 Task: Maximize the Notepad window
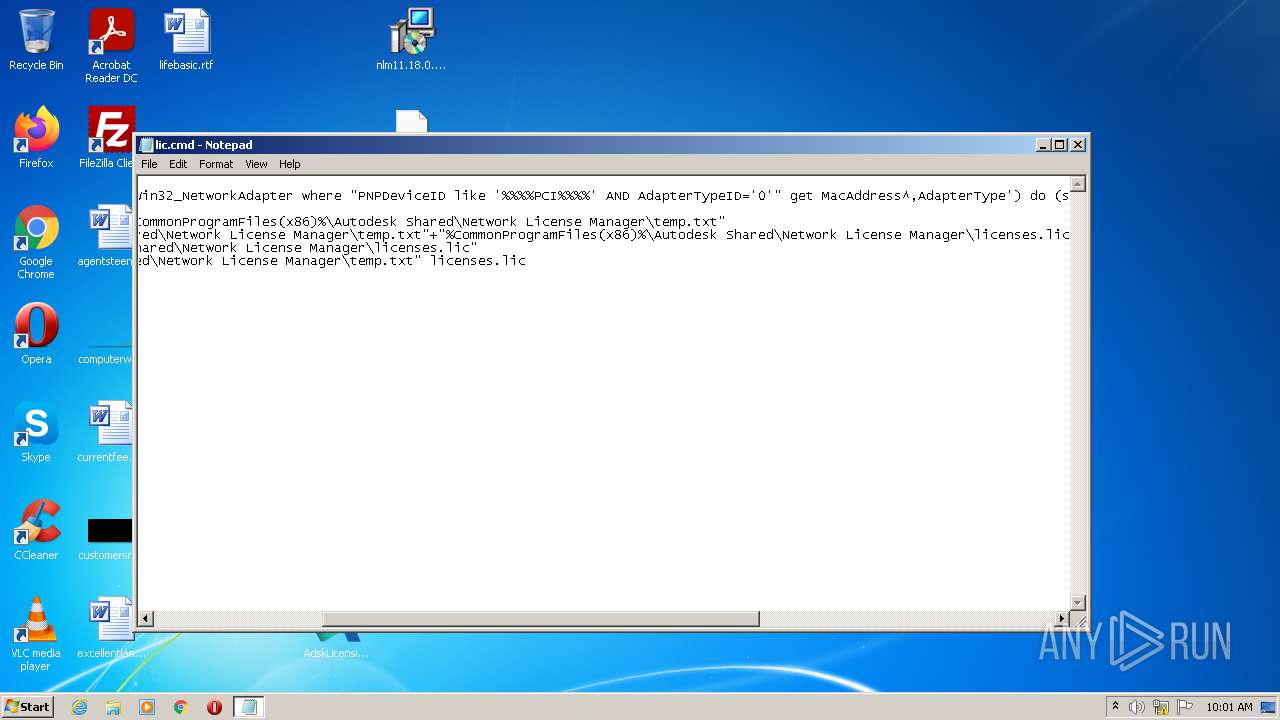pyautogui.click(x=1060, y=145)
